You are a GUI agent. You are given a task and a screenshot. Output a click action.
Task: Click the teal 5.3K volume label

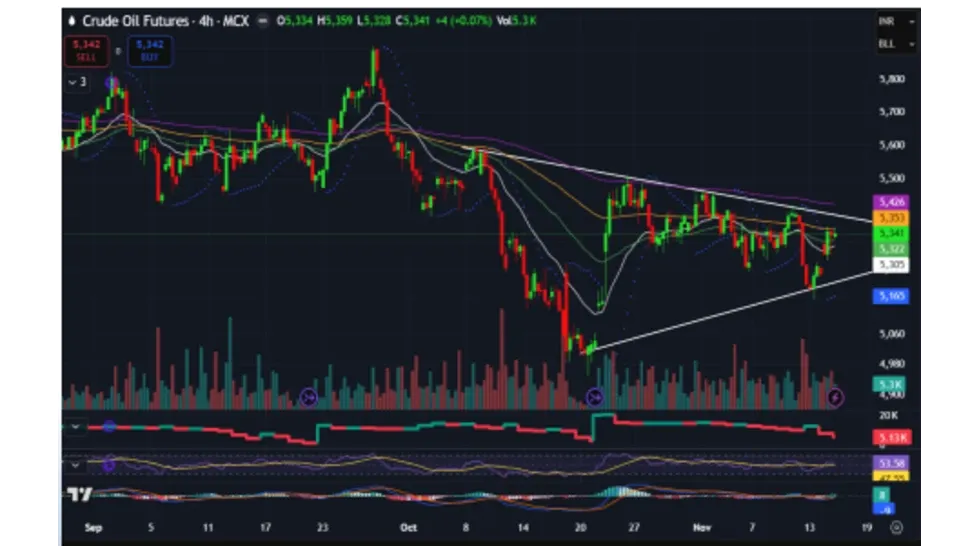(x=889, y=385)
